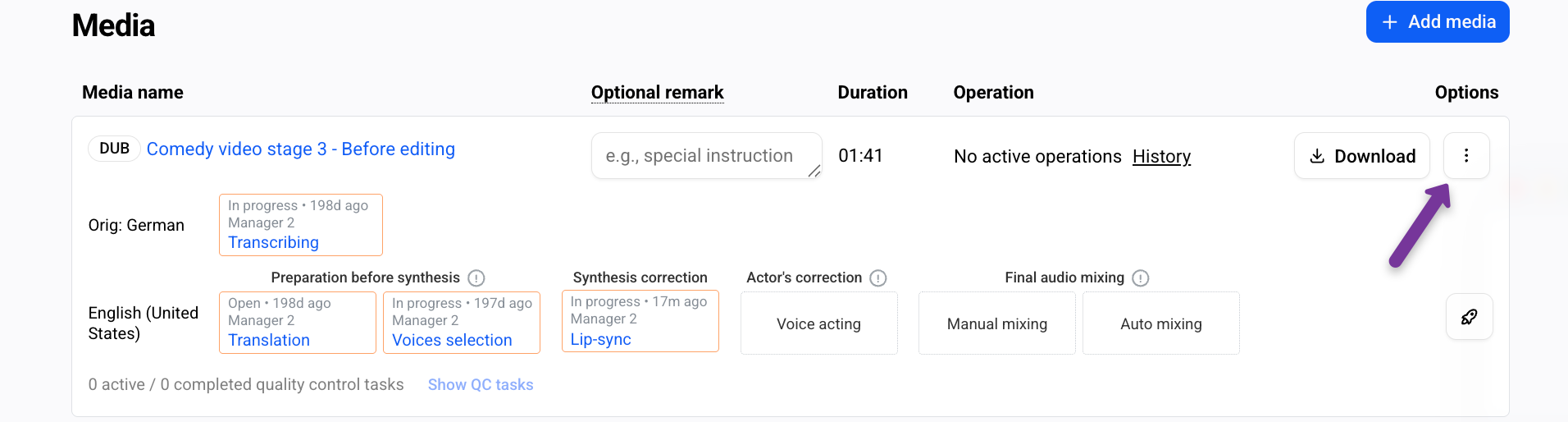The width and height of the screenshot is (1568, 422).
Task: Click the rocket launch icon button
Action: (1469, 317)
